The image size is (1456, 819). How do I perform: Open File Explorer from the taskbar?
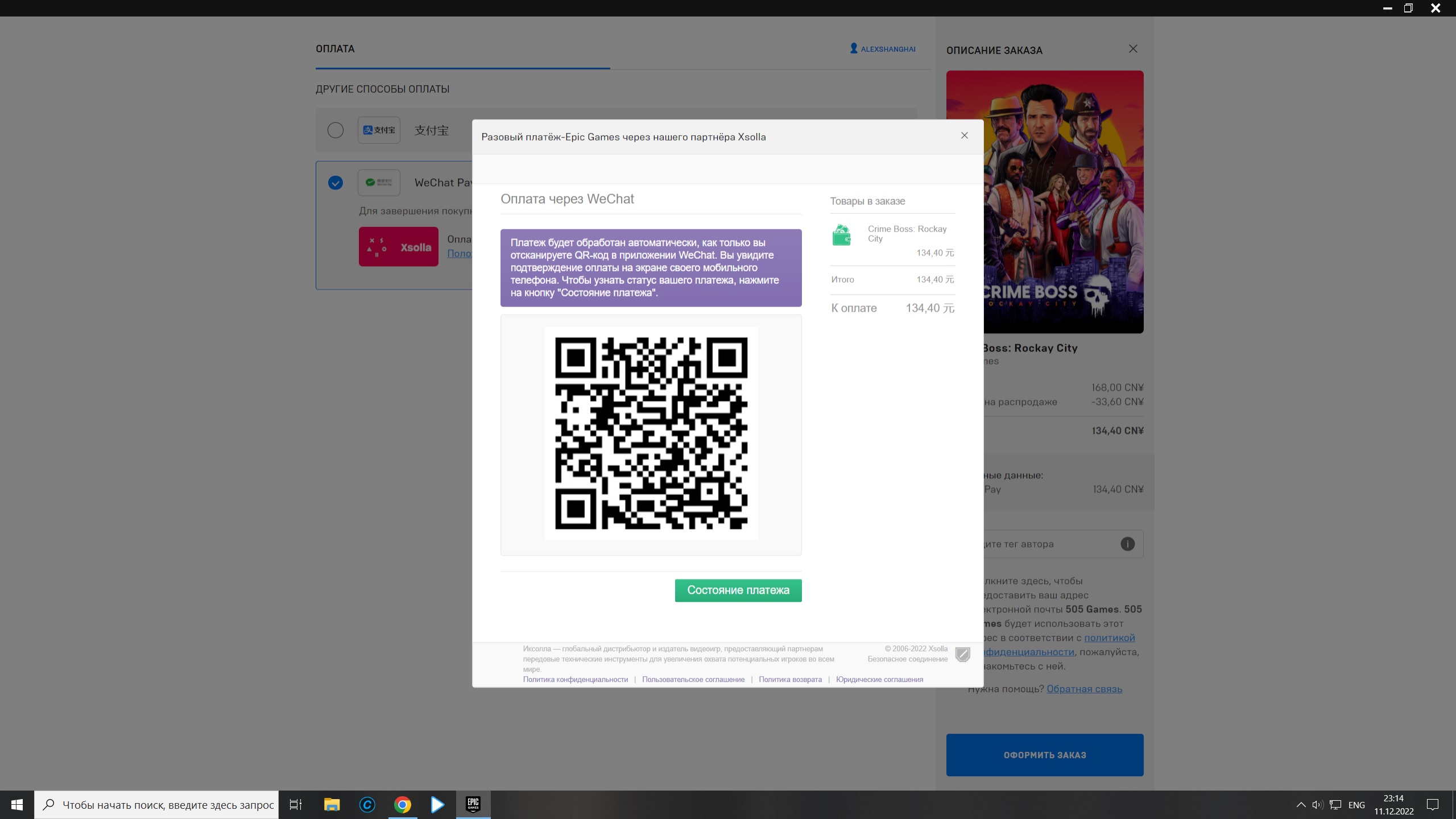332,805
